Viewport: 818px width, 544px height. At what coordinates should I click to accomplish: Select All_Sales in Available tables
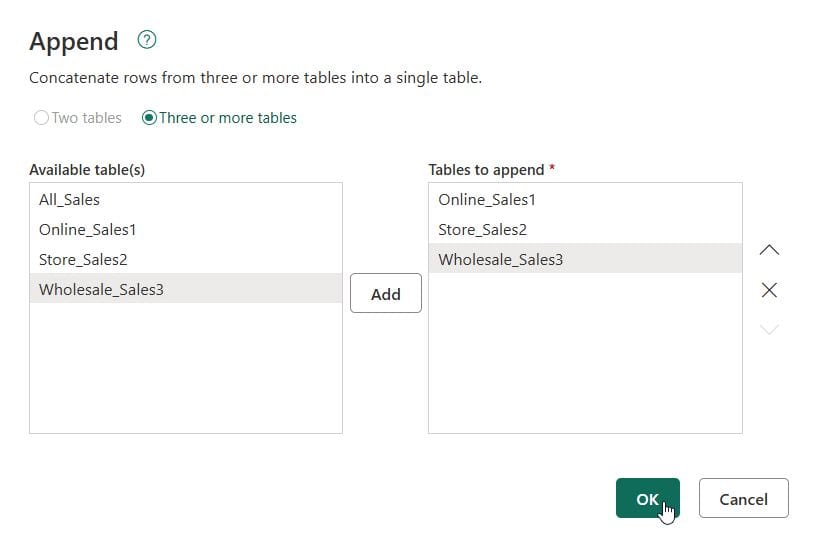click(x=186, y=199)
